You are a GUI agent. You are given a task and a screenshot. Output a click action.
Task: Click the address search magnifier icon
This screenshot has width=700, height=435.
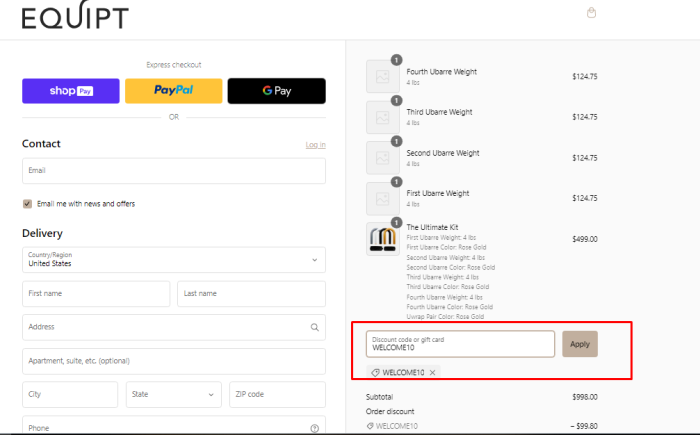click(x=315, y=327)
